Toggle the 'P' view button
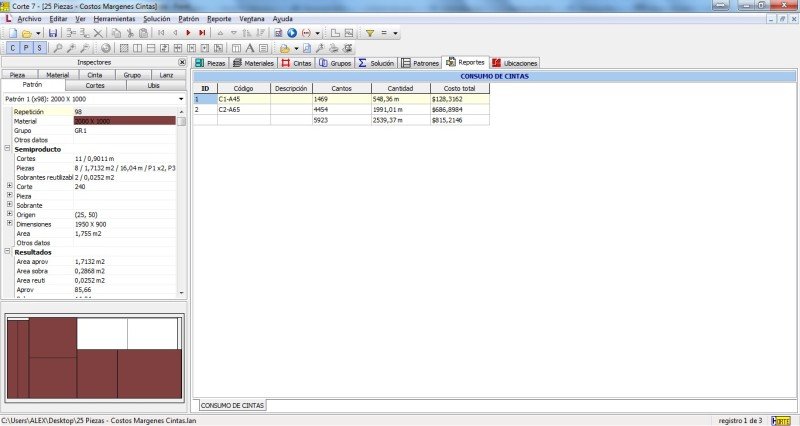 pos(26,47)
